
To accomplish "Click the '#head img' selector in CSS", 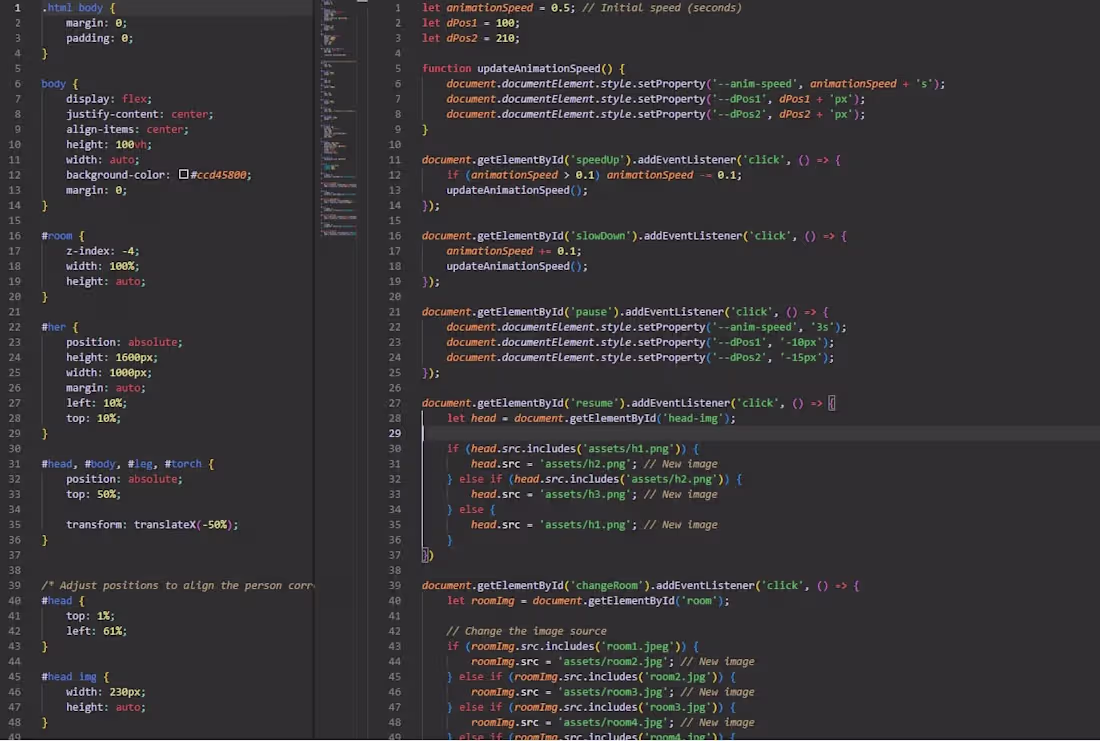I will 69,676.
